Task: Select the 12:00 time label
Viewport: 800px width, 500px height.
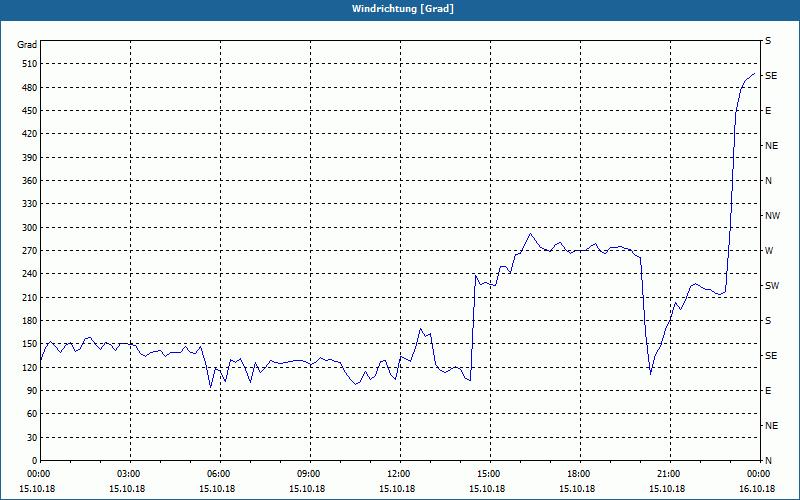Action: click(x=399, y=474)
